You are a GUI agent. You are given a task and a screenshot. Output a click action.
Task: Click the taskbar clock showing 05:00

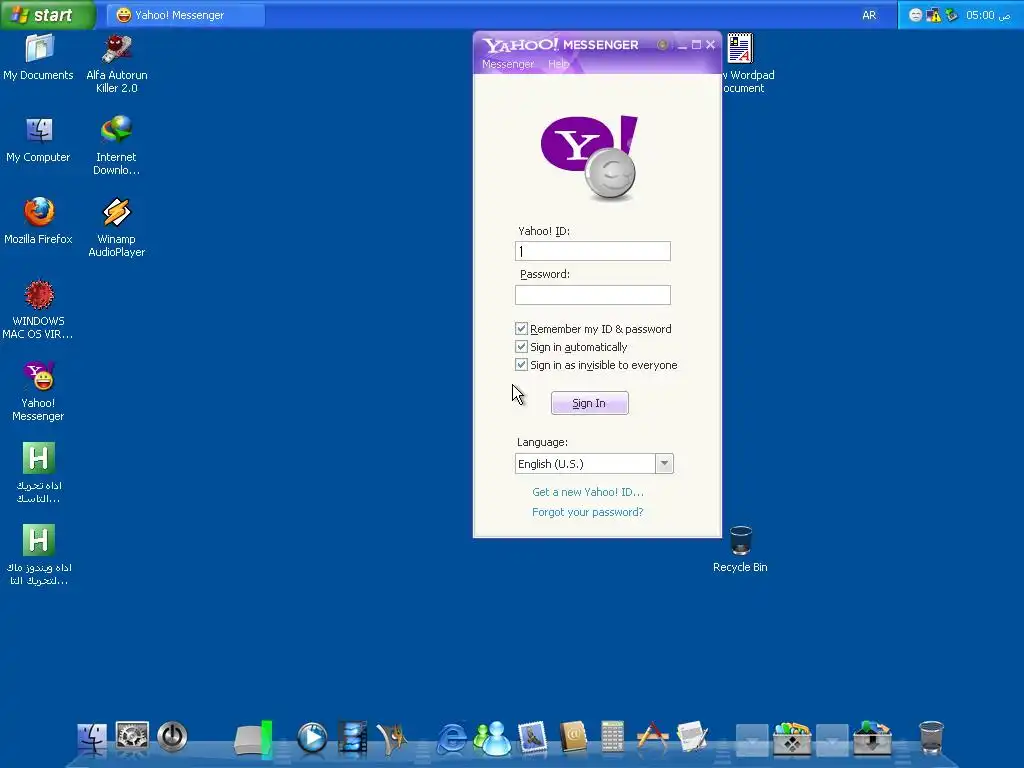pyautogui.click(x=988, y=15)
